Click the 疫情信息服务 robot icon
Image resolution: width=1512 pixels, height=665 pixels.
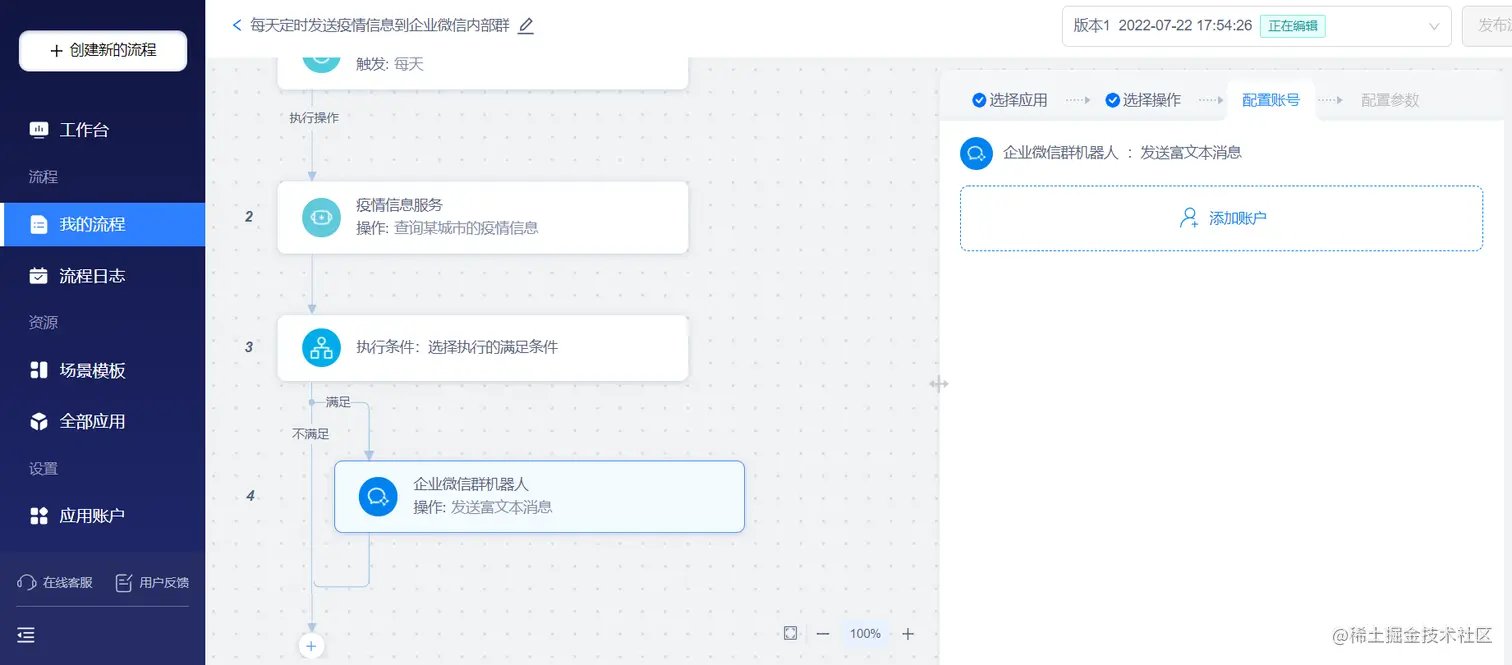(322, 217)
